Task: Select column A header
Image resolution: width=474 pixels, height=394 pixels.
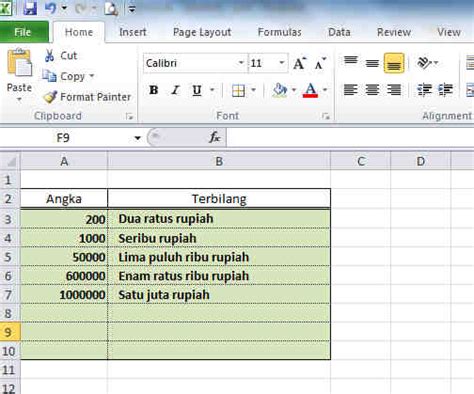Action: pos(64,162)
